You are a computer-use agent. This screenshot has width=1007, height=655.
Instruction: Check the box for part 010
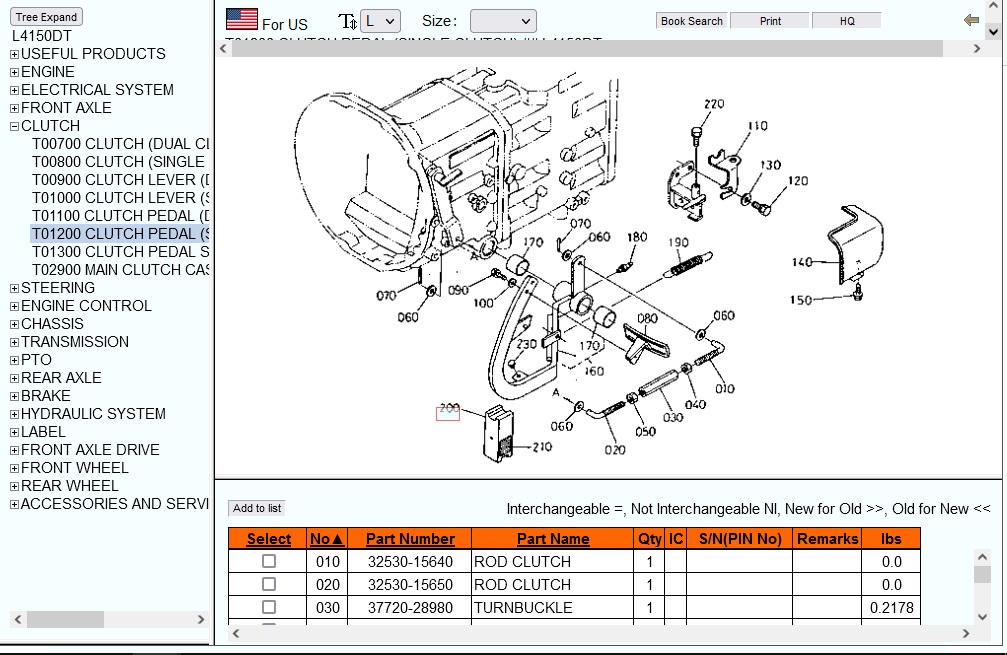click(269, 561)
